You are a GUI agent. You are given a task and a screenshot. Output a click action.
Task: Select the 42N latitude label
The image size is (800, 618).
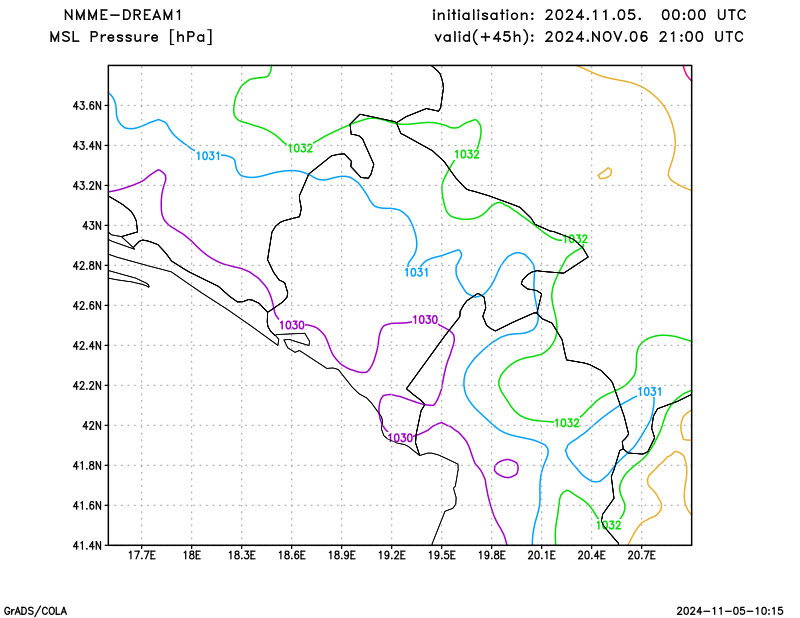click(92, 426)
